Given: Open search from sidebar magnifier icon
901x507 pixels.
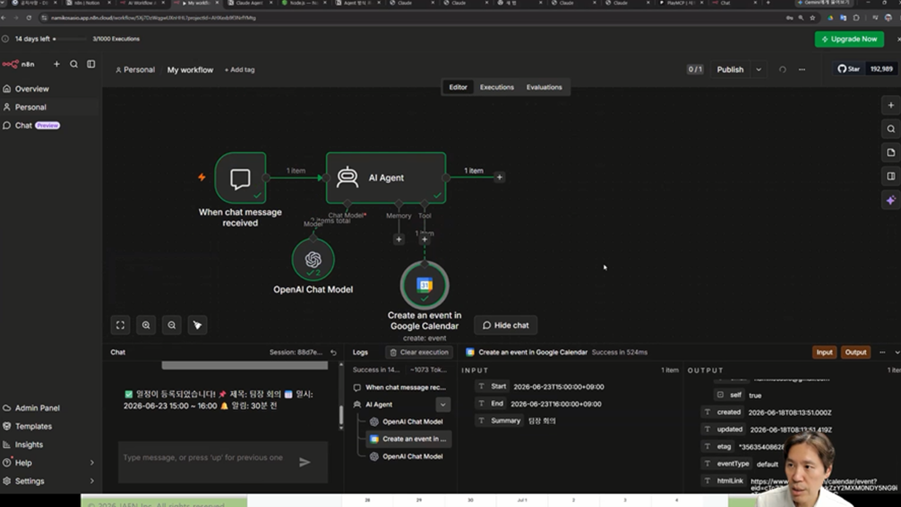Looking at the screenshot, I should tap(74, 64).
